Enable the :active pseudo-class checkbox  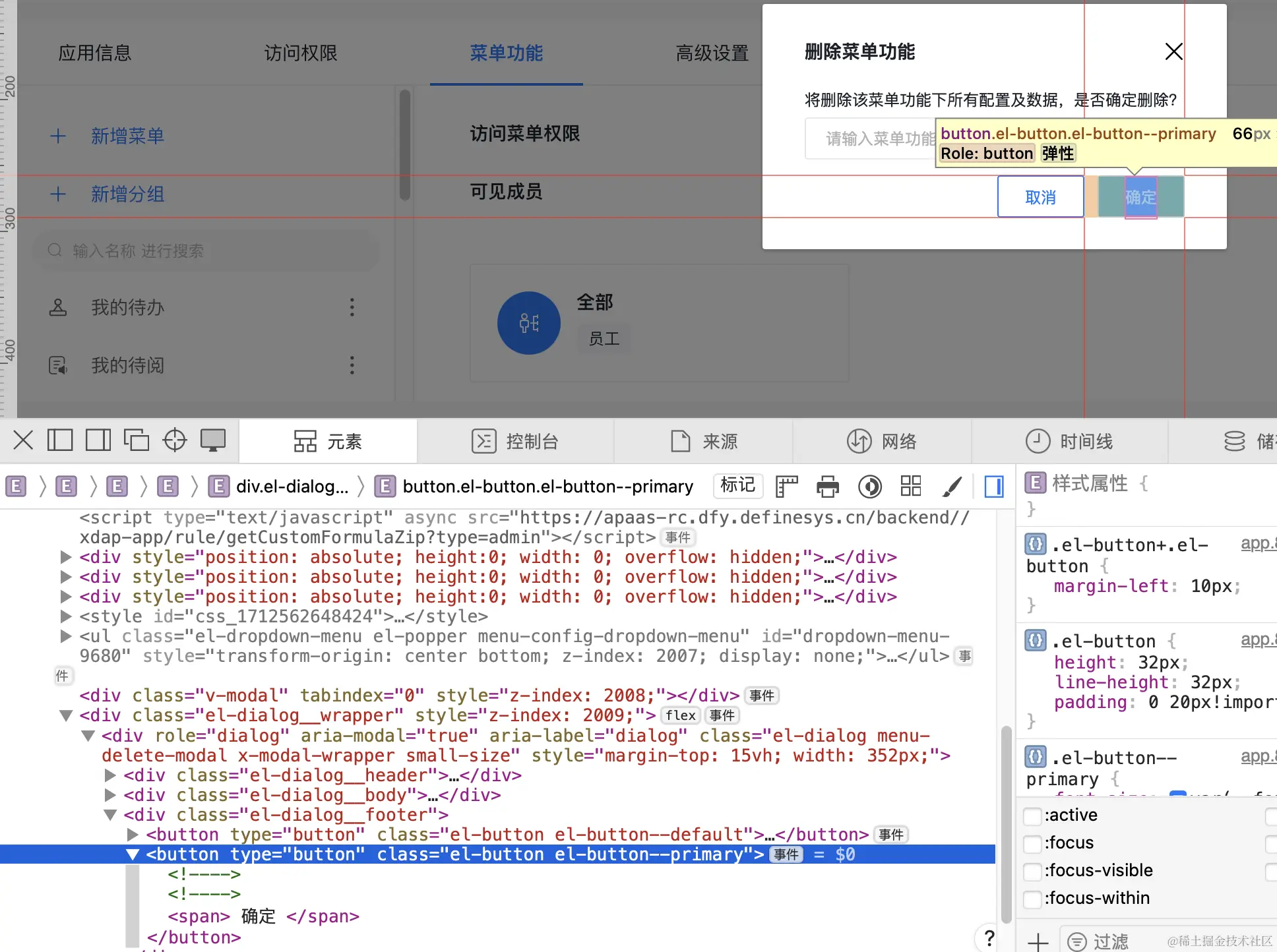click(x=1032, y=816)
